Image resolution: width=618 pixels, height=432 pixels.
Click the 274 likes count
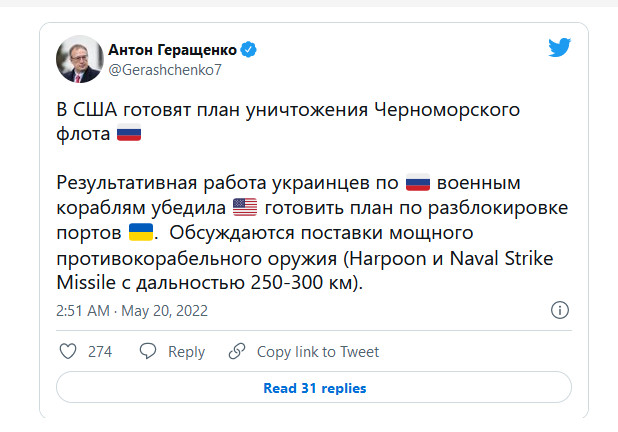coord(99,351)
